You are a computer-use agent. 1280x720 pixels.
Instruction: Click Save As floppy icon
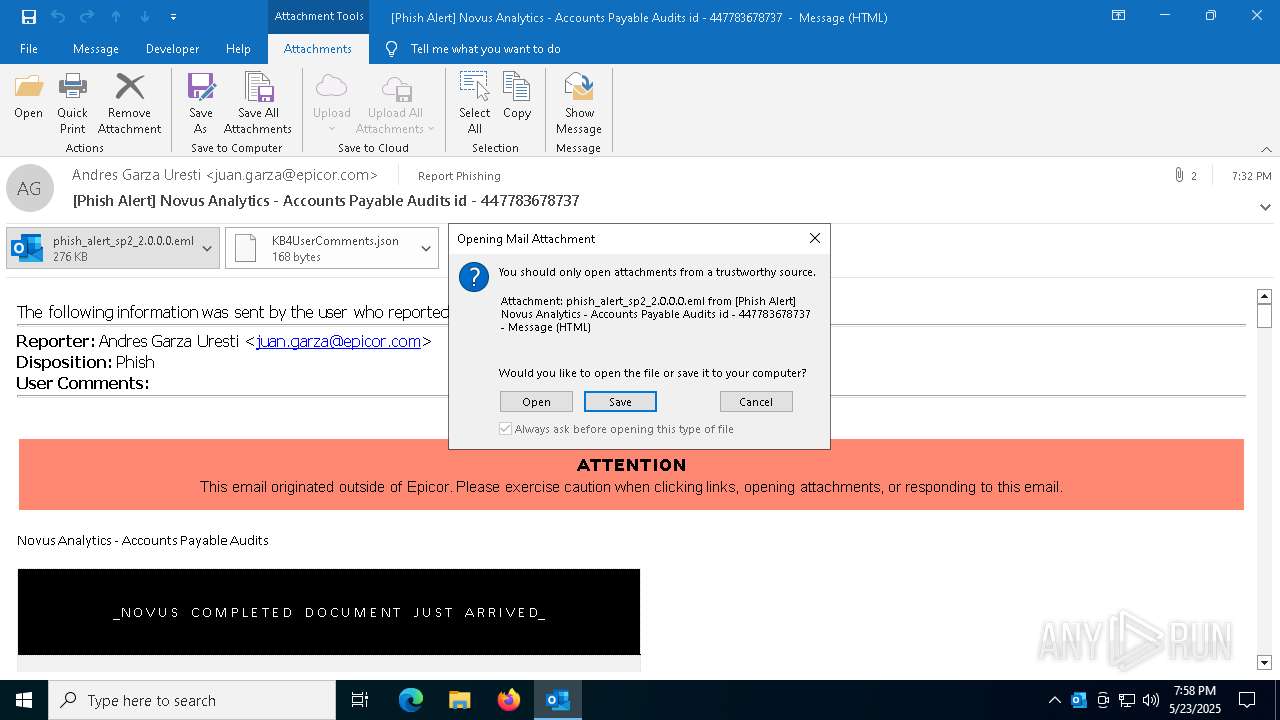pos(201,103)
